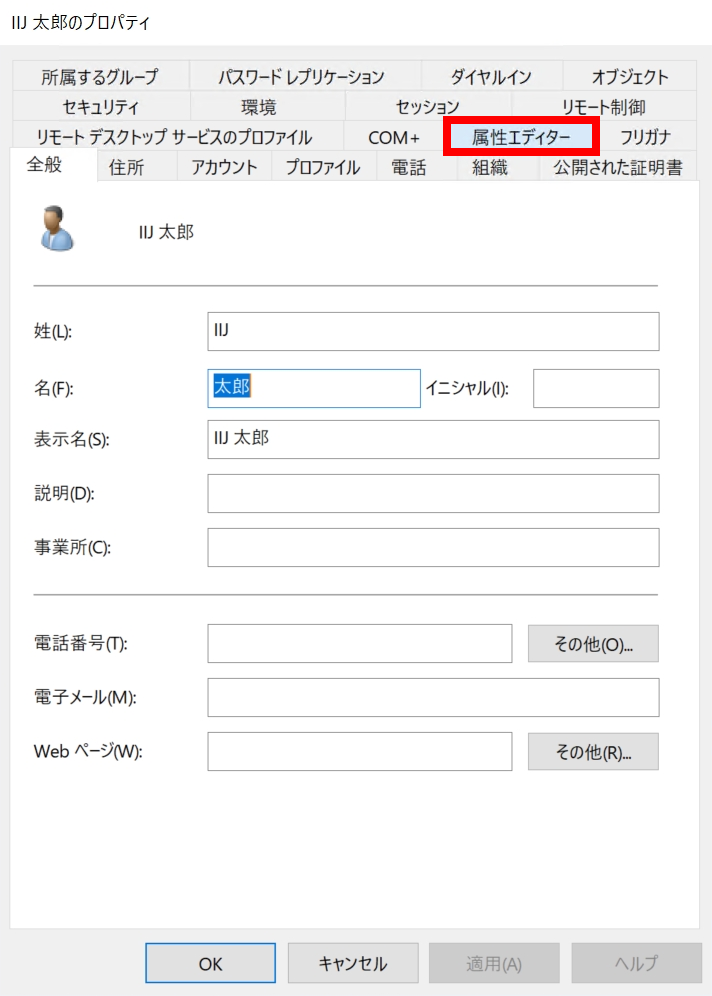This screenshot has width=712, height=996.
Task: Click その他(O)... next to 電話番号
Action: click(x=593, y=643)
